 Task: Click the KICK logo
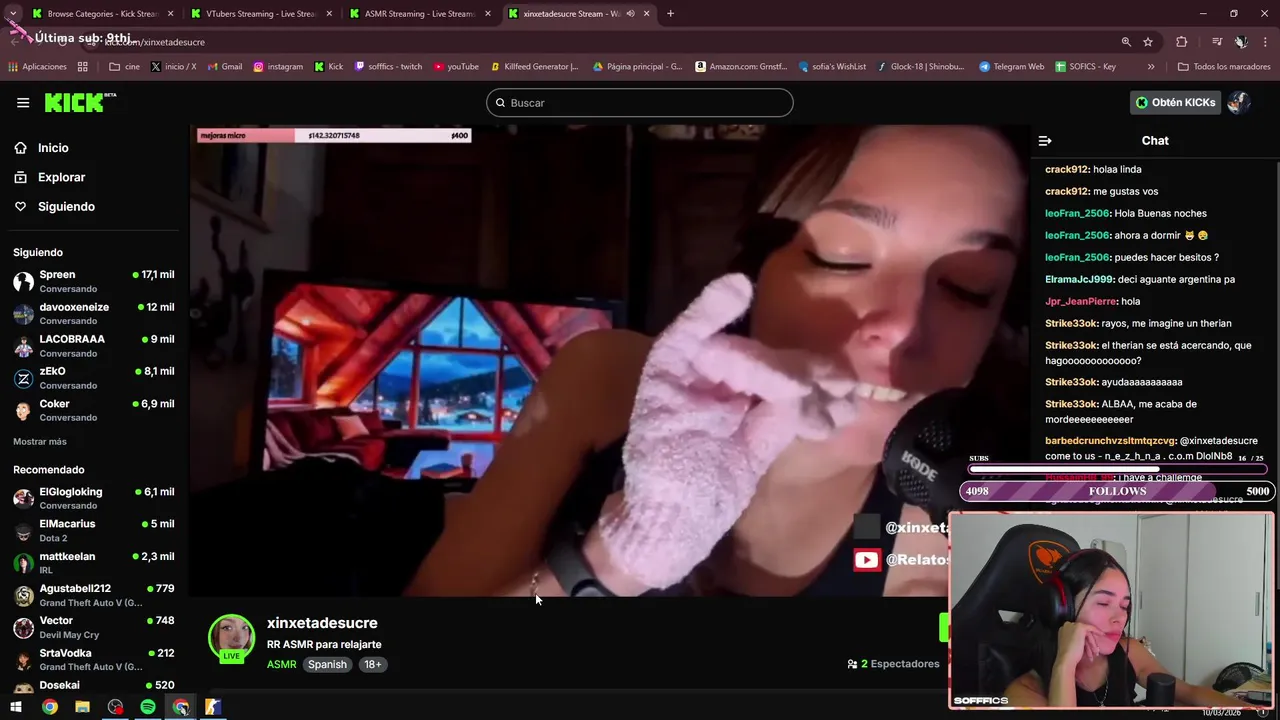(x=80, y=102)
